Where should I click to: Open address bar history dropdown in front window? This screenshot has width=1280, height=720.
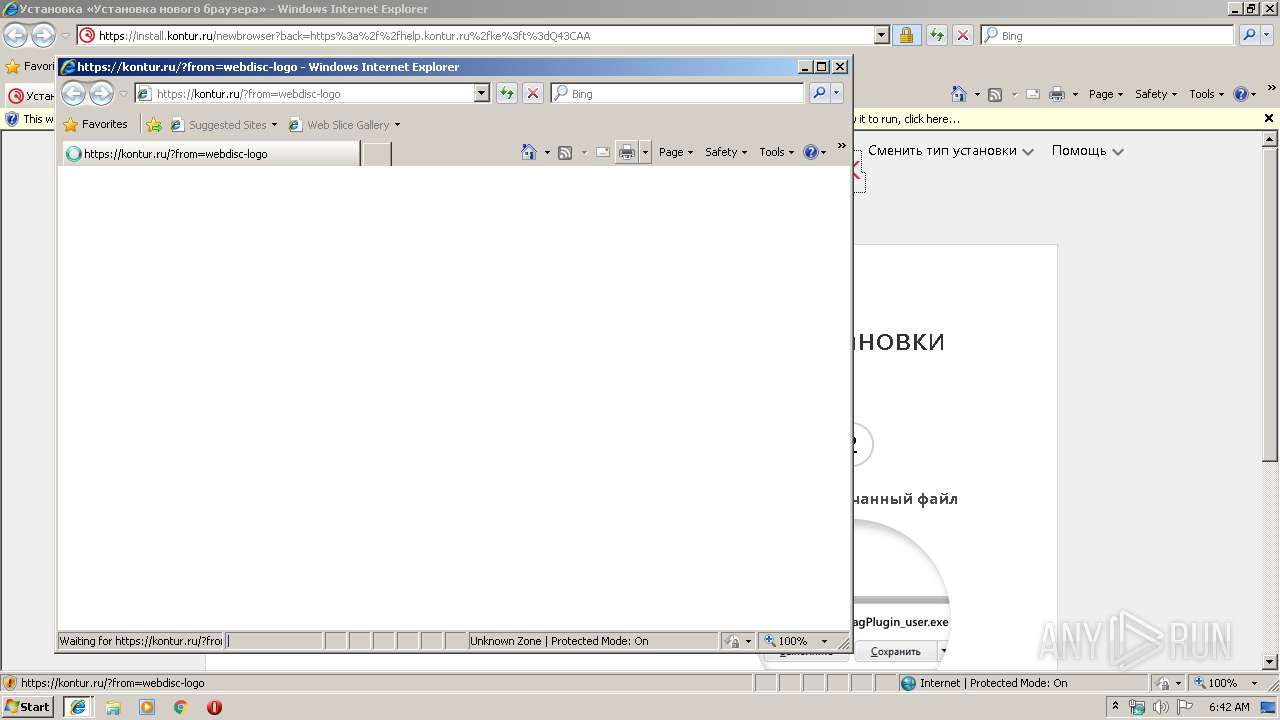(481, 93)
